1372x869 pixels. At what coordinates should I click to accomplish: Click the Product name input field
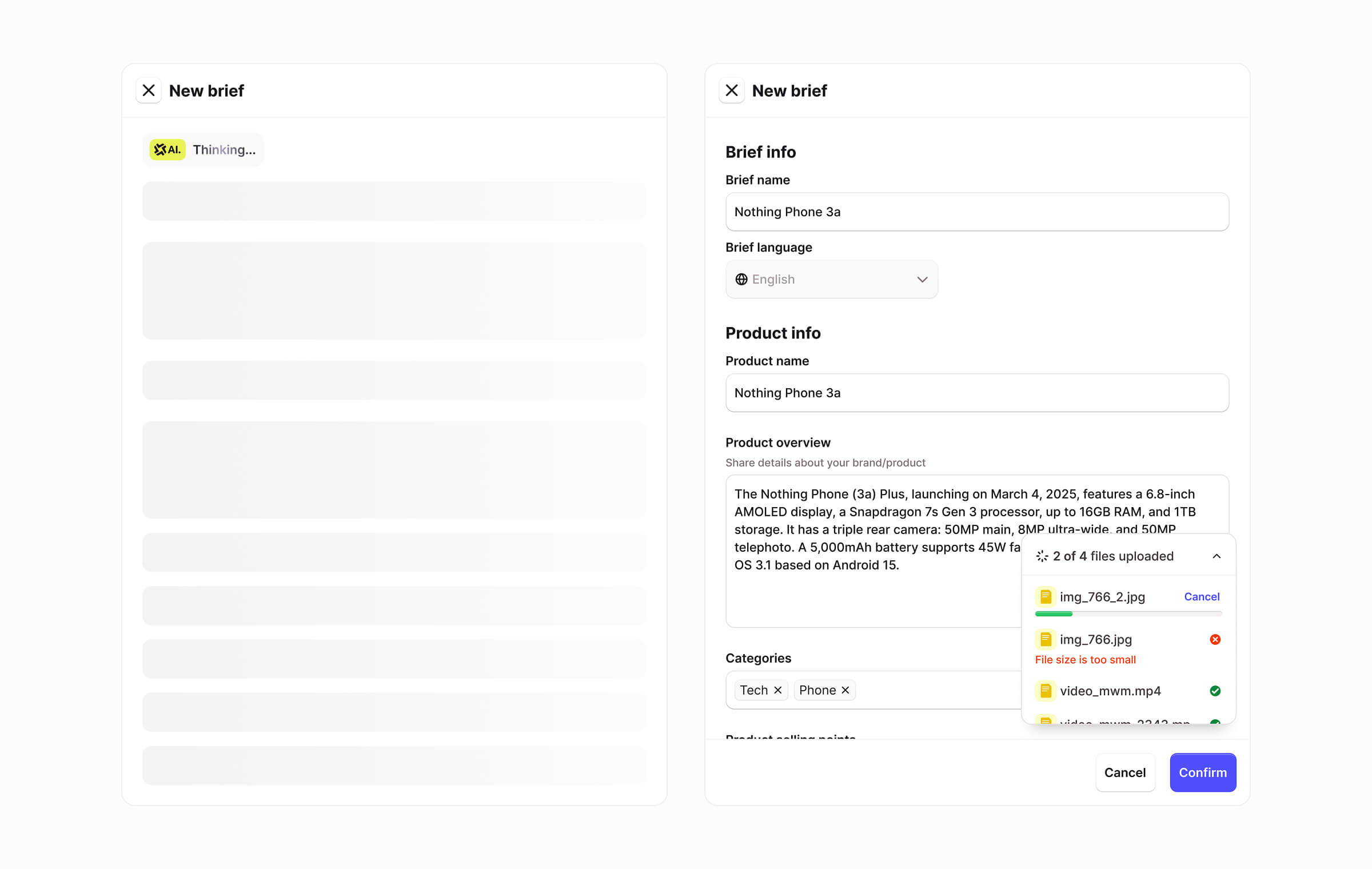[x=977, y=393]
